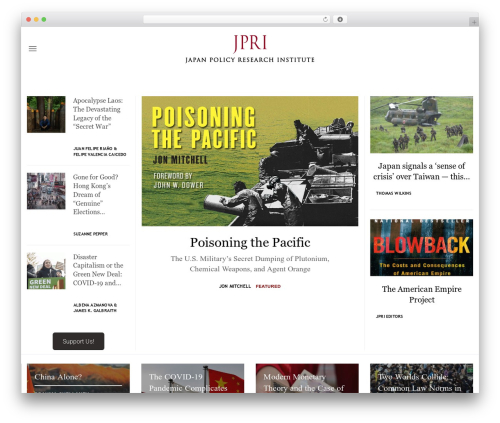Click author name Jon Mitchell under the feature
The image size is (500, 423).
tap(235, 286)
